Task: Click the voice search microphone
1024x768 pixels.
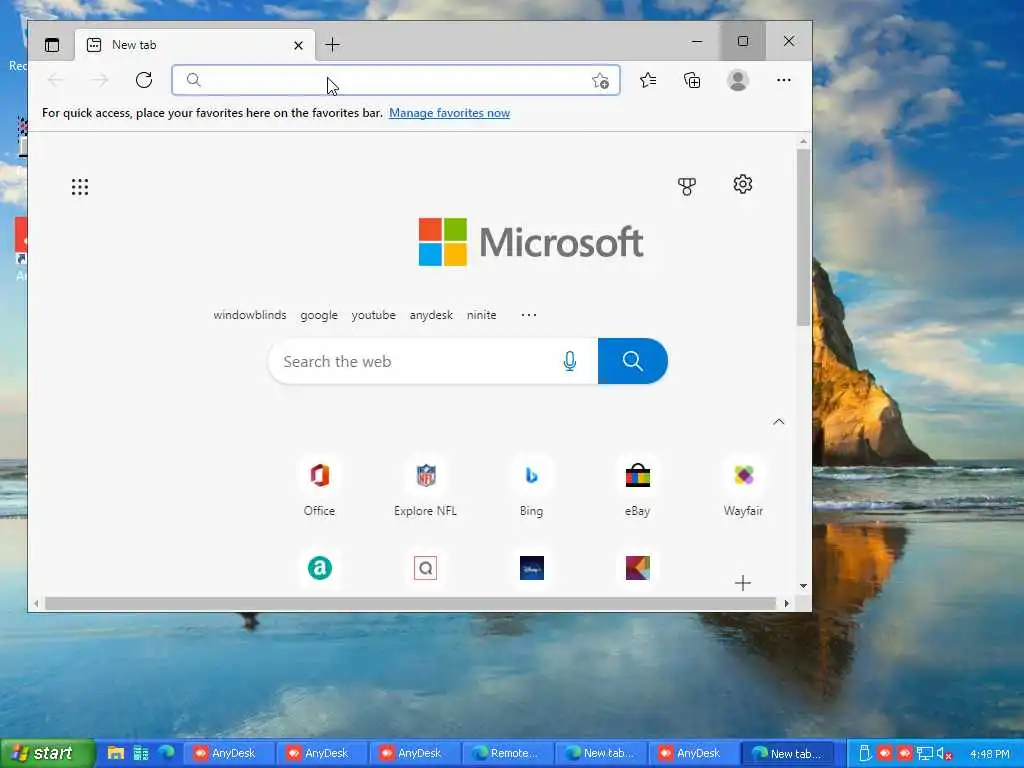Action: 569,361
